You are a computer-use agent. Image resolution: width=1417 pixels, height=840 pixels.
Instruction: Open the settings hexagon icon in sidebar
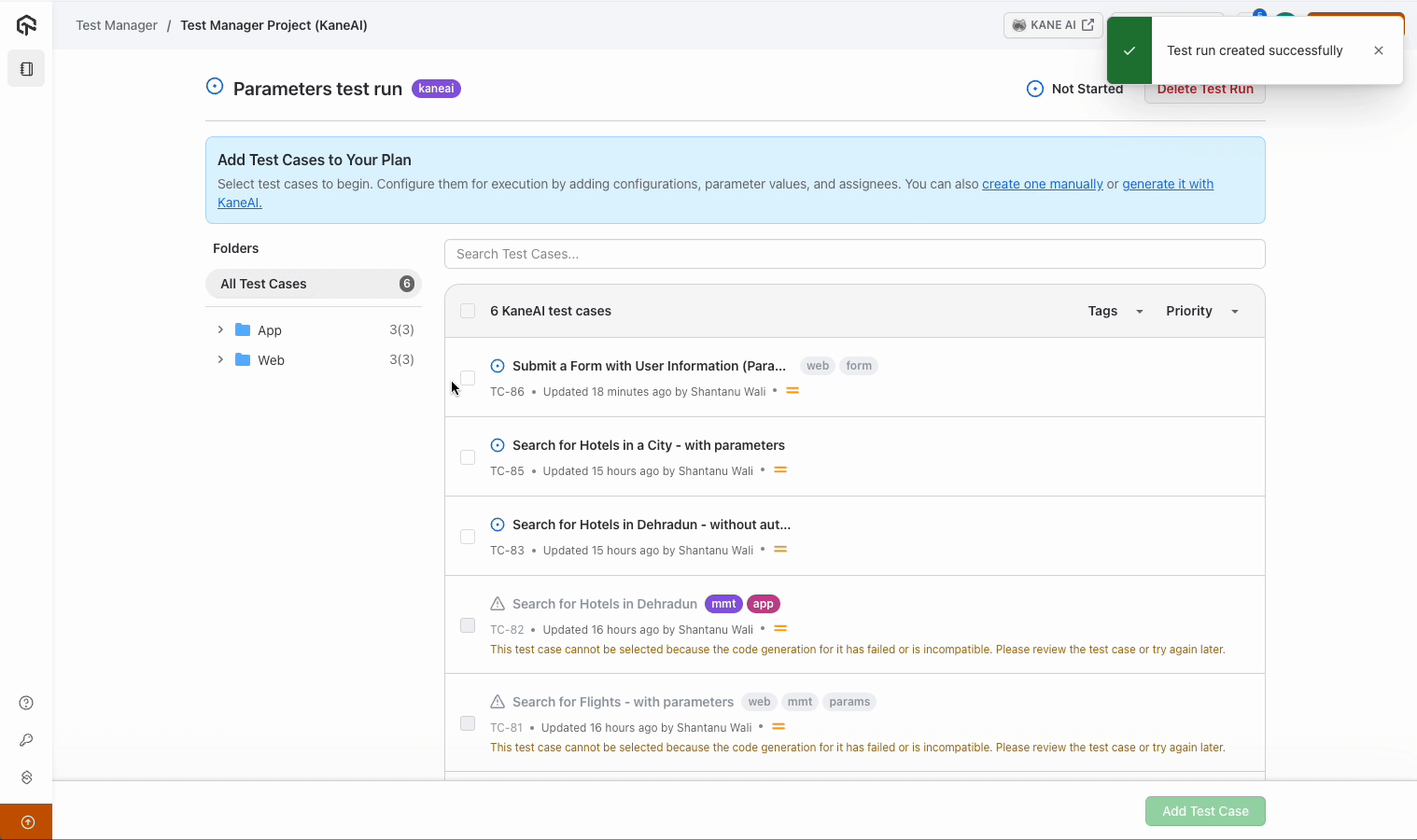tap(26, 777)
